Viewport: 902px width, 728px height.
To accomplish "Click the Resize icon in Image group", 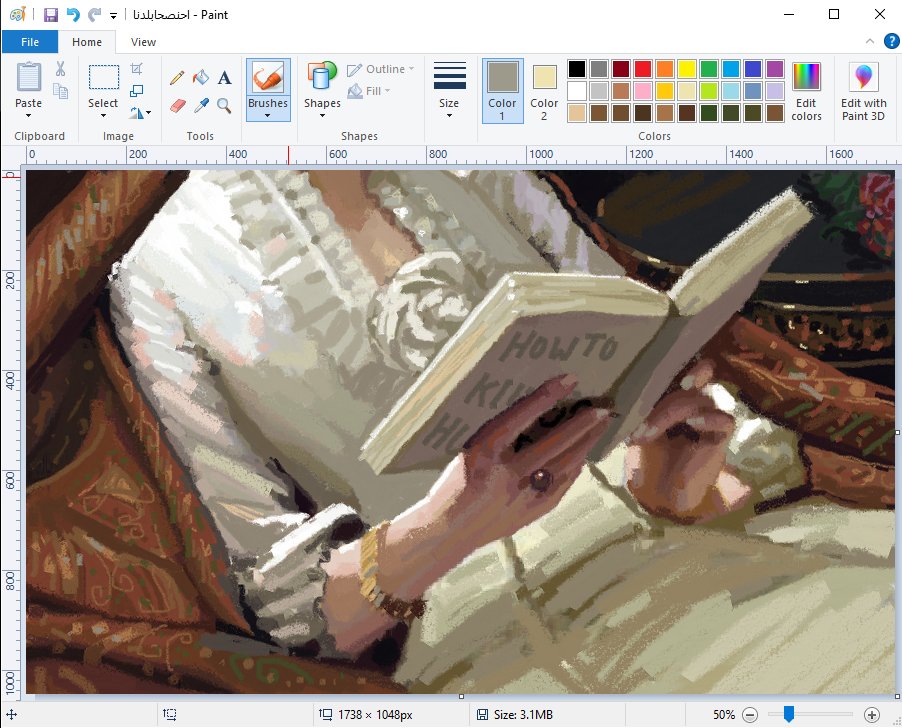I will 136,91.
